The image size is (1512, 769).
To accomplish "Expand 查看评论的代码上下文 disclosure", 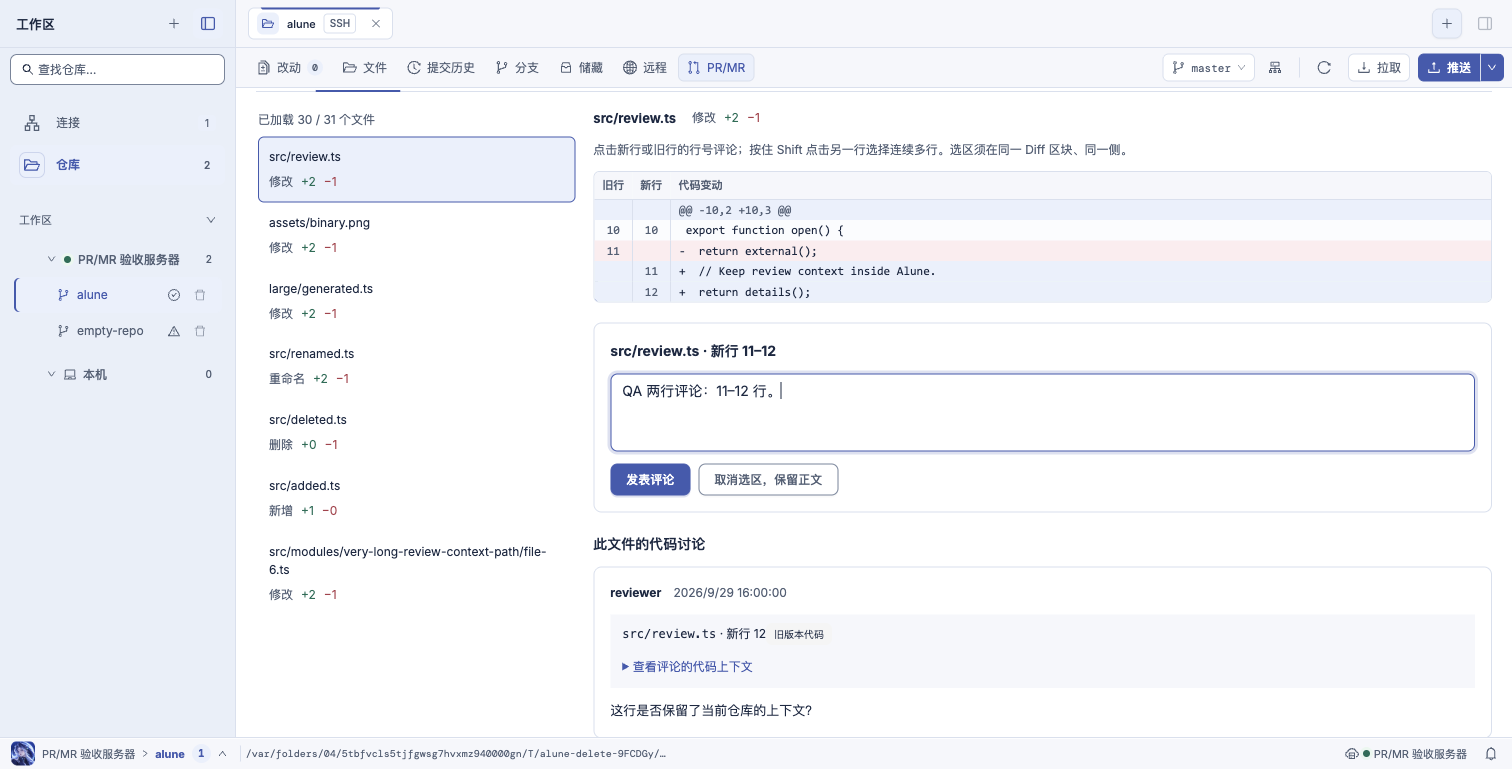I will (687, 666).
